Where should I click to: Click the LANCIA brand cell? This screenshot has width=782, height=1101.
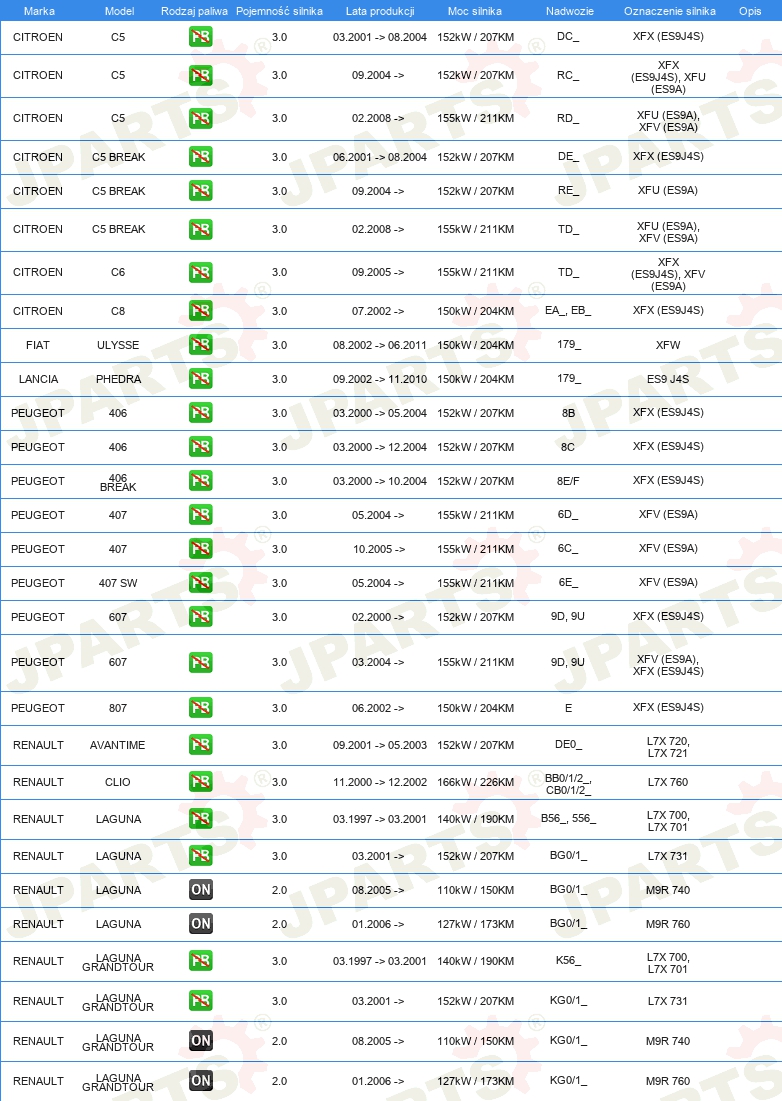(39, 379)
